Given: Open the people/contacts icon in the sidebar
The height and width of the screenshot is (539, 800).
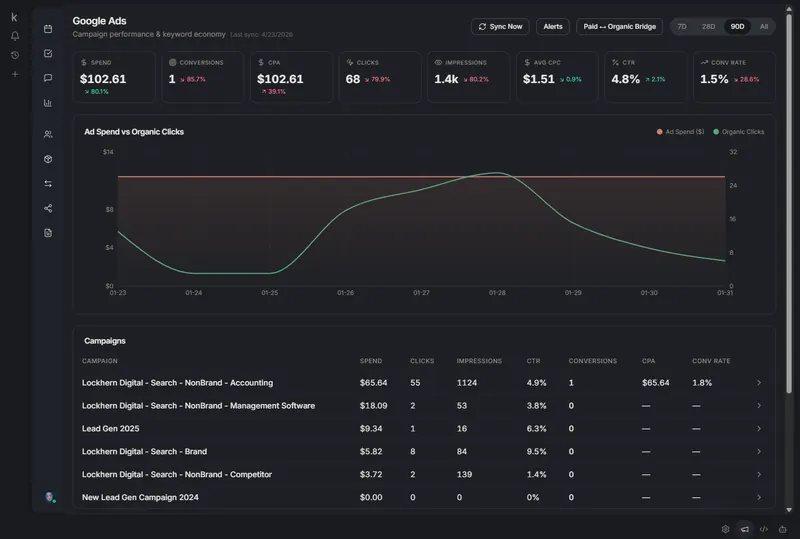Looking at the screenshot, I should [x=48, y=134].
